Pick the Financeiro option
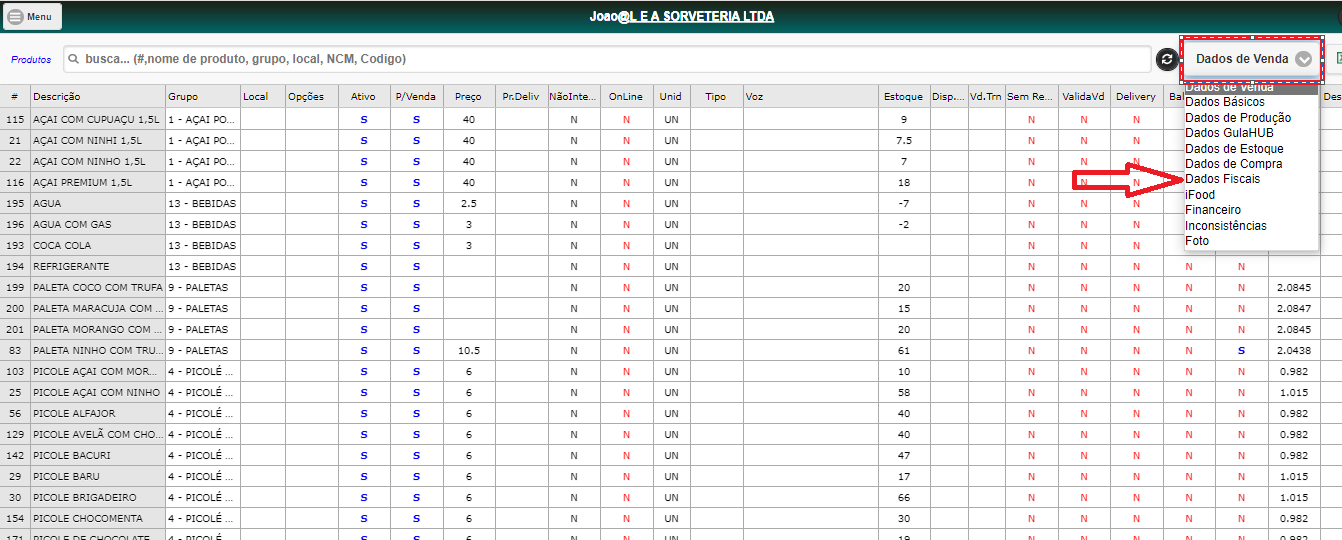 pyautogui.click(x=1212, y=210)
